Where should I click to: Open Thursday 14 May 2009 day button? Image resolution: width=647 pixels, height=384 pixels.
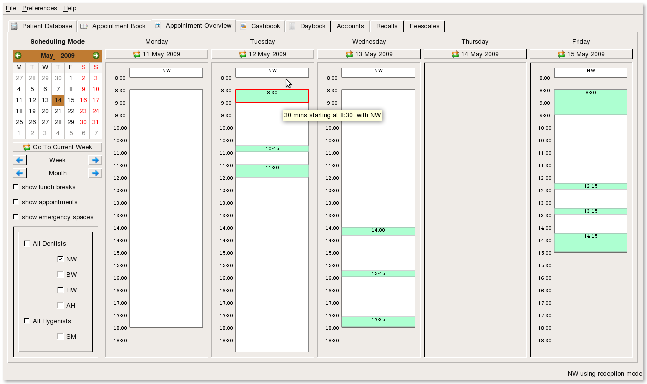pos(475,54)
